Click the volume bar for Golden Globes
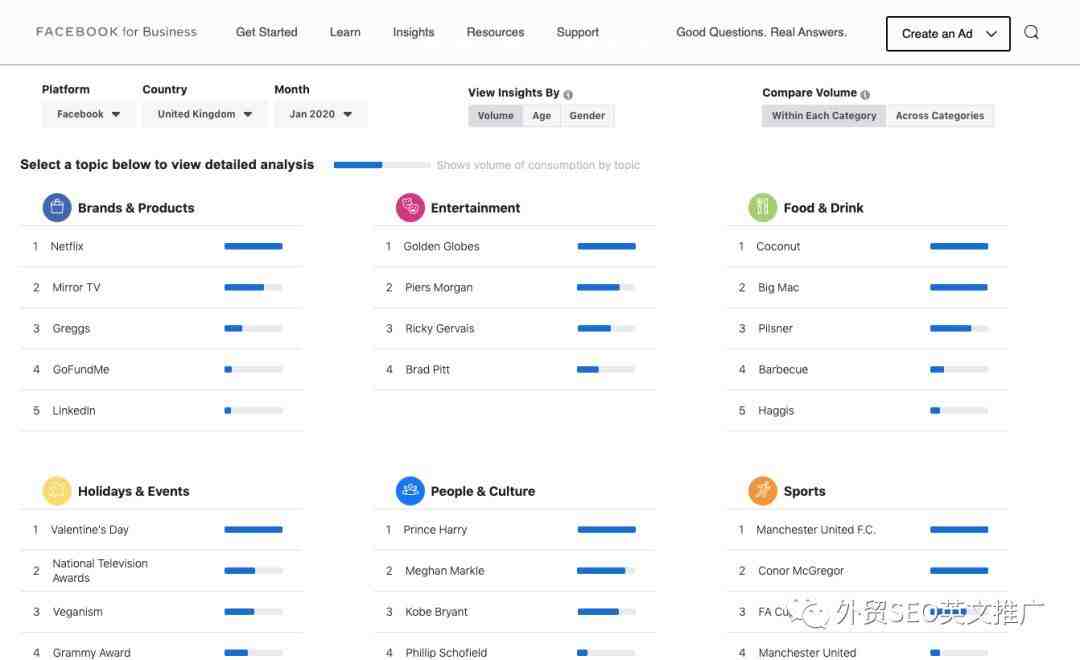 [x=606, y=246]
